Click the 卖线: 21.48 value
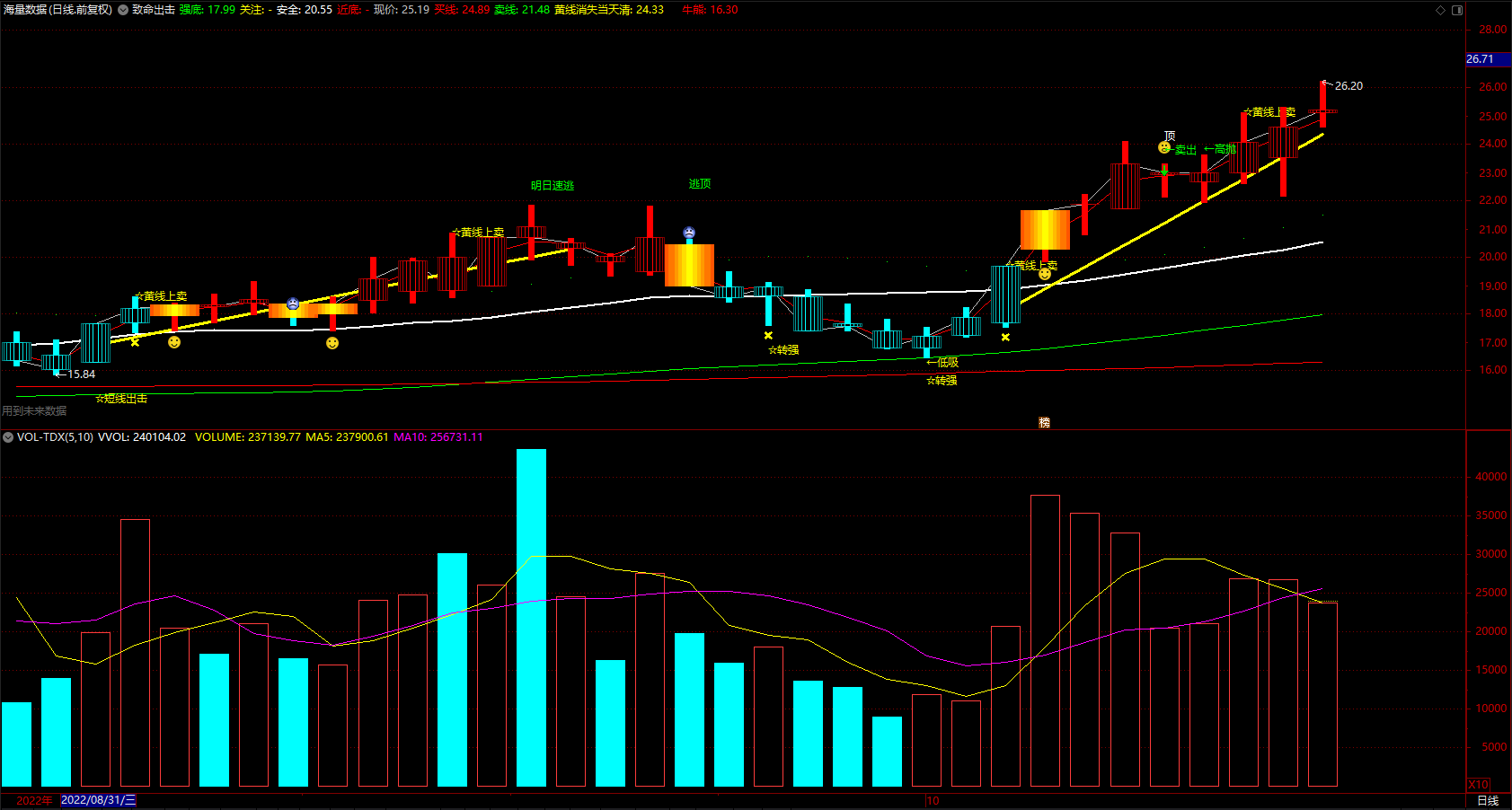1512x810 pixels. pyautogui.click(x=522, y=10)
